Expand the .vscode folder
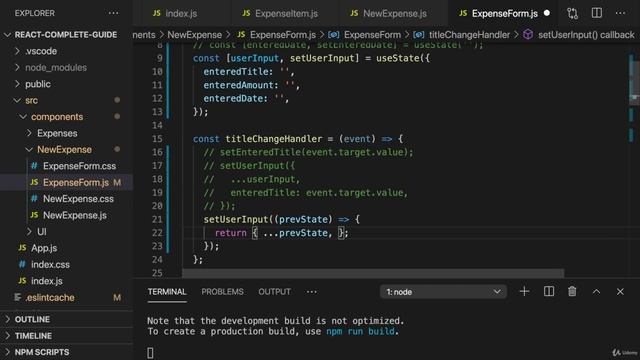The height and width of the screenshot is (360, 640). pyautogui.click(x=17, y=51)
